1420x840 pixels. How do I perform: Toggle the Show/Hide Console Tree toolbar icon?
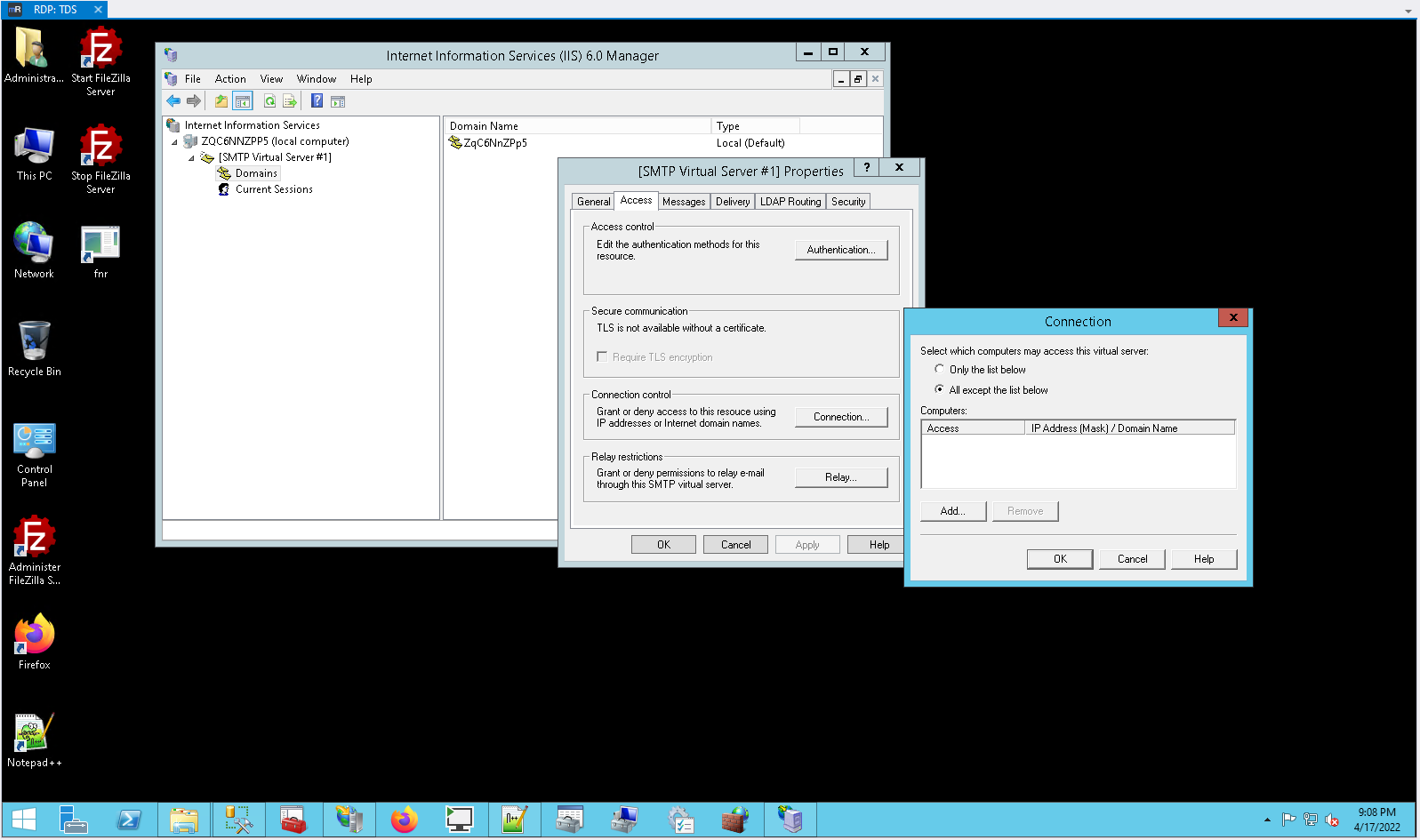click(243, 101)
